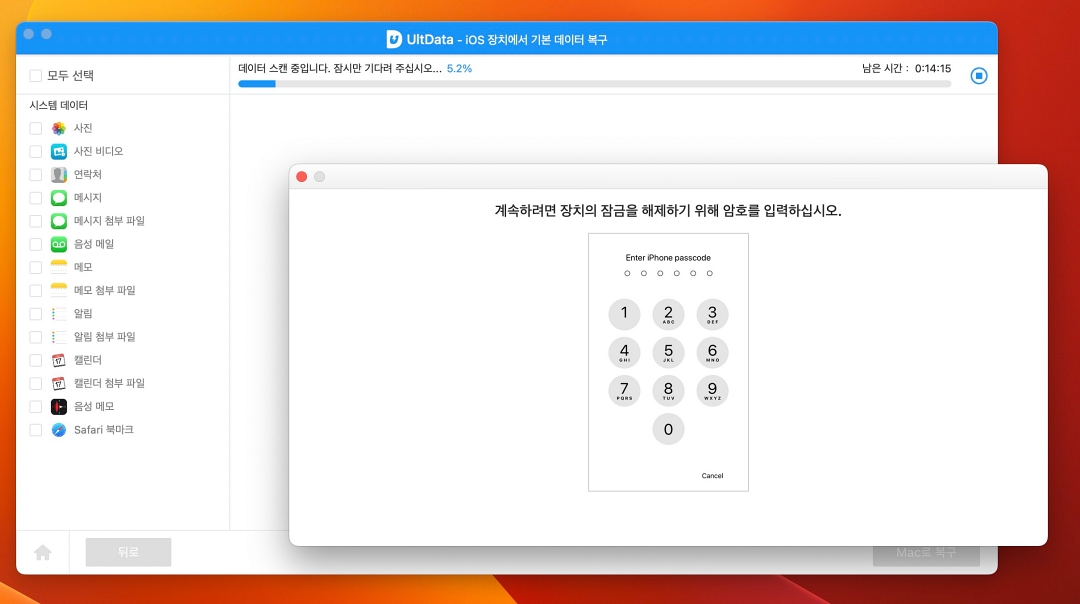Click the passcode prompt heading in the dialog
1080x604 pixels.
[x=668, y=211]
